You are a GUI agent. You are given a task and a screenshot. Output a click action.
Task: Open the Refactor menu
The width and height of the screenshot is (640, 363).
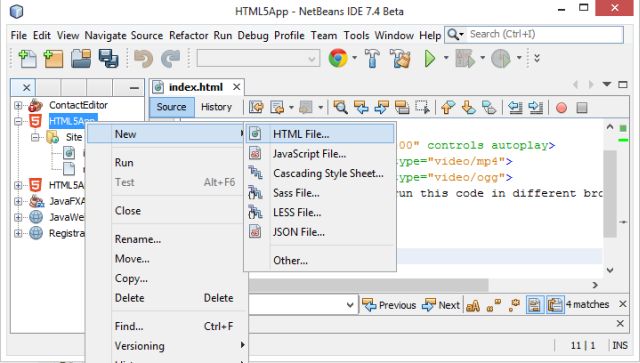tap(189, 36)
